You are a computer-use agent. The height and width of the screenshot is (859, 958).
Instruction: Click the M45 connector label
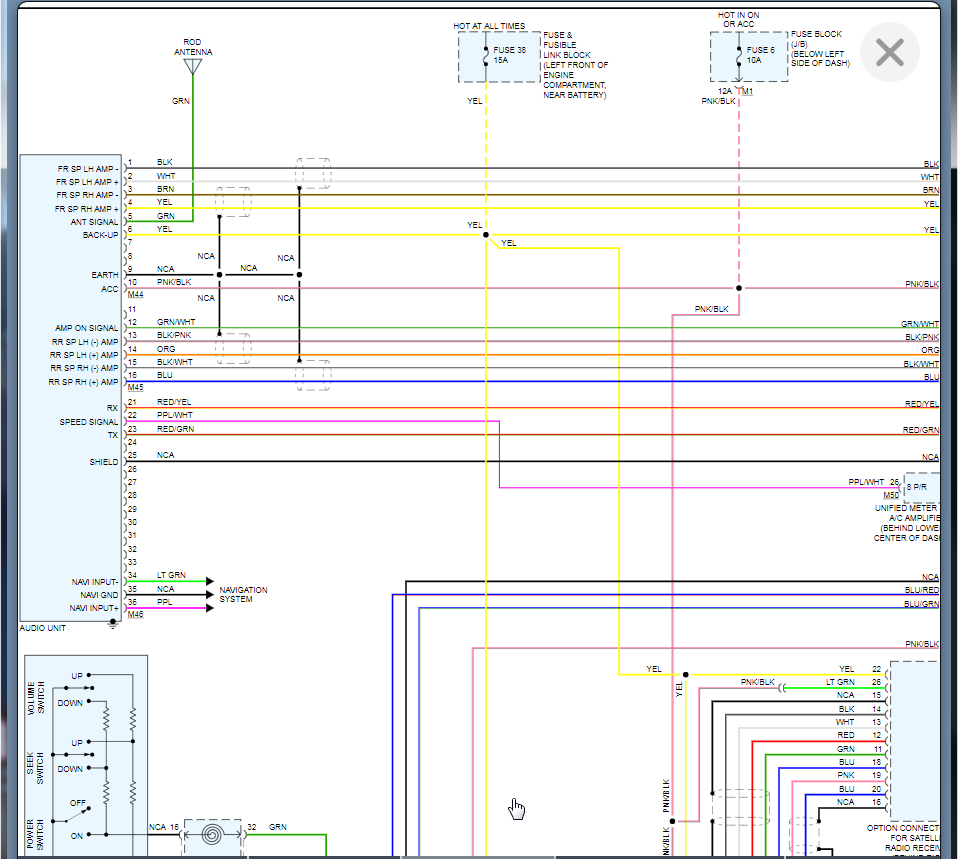click(x=135, y=388)
